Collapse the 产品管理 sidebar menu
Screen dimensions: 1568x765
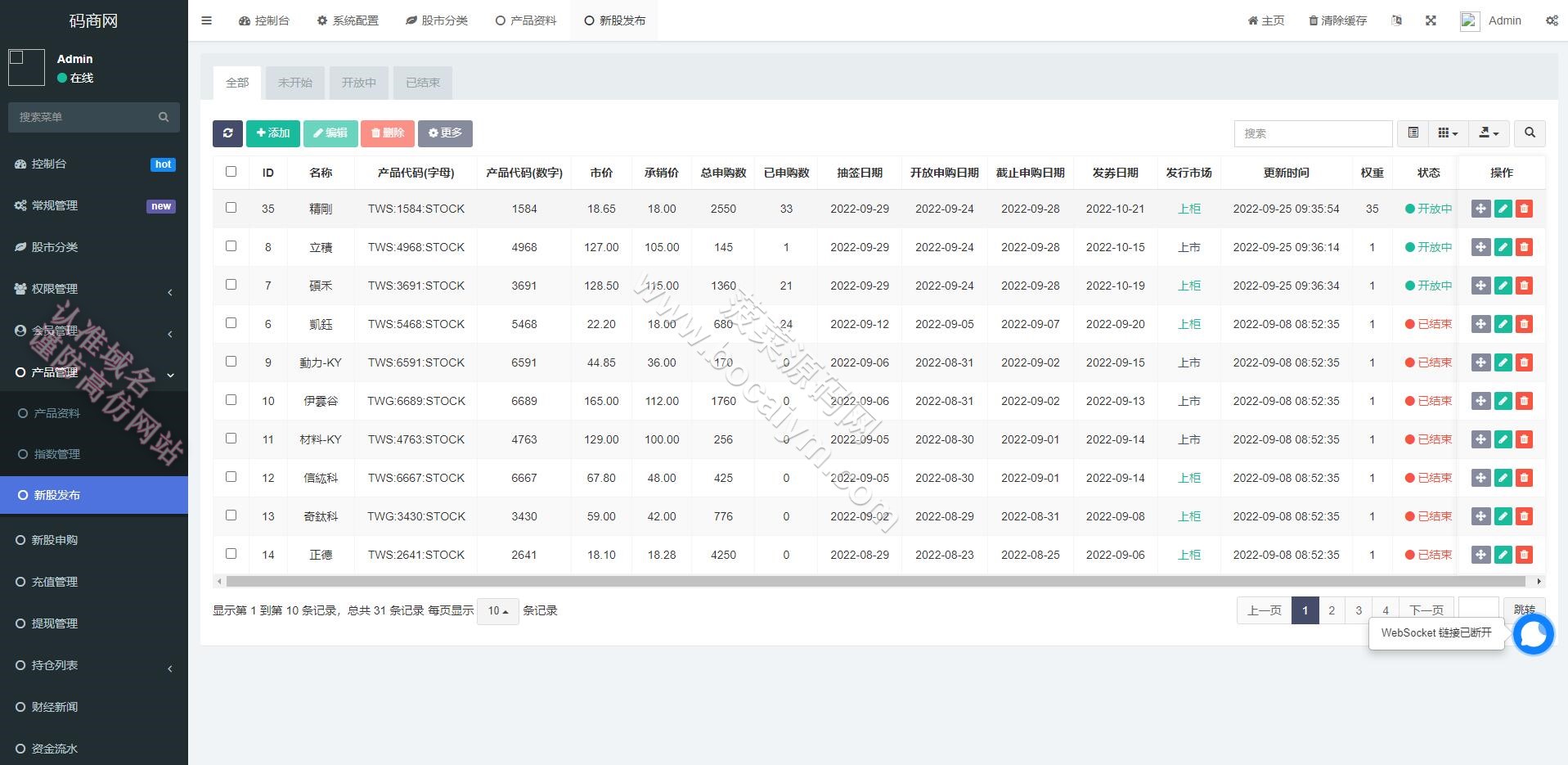coord(94,372)
